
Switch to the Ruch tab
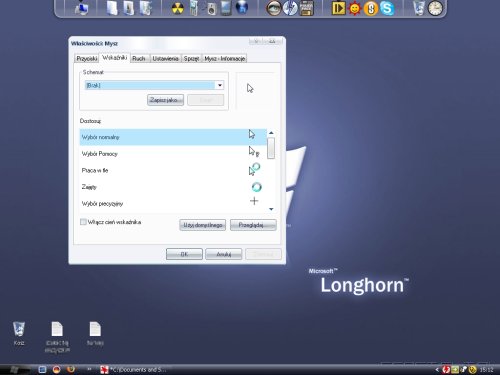pyautogui.click(x=140, y=59)
